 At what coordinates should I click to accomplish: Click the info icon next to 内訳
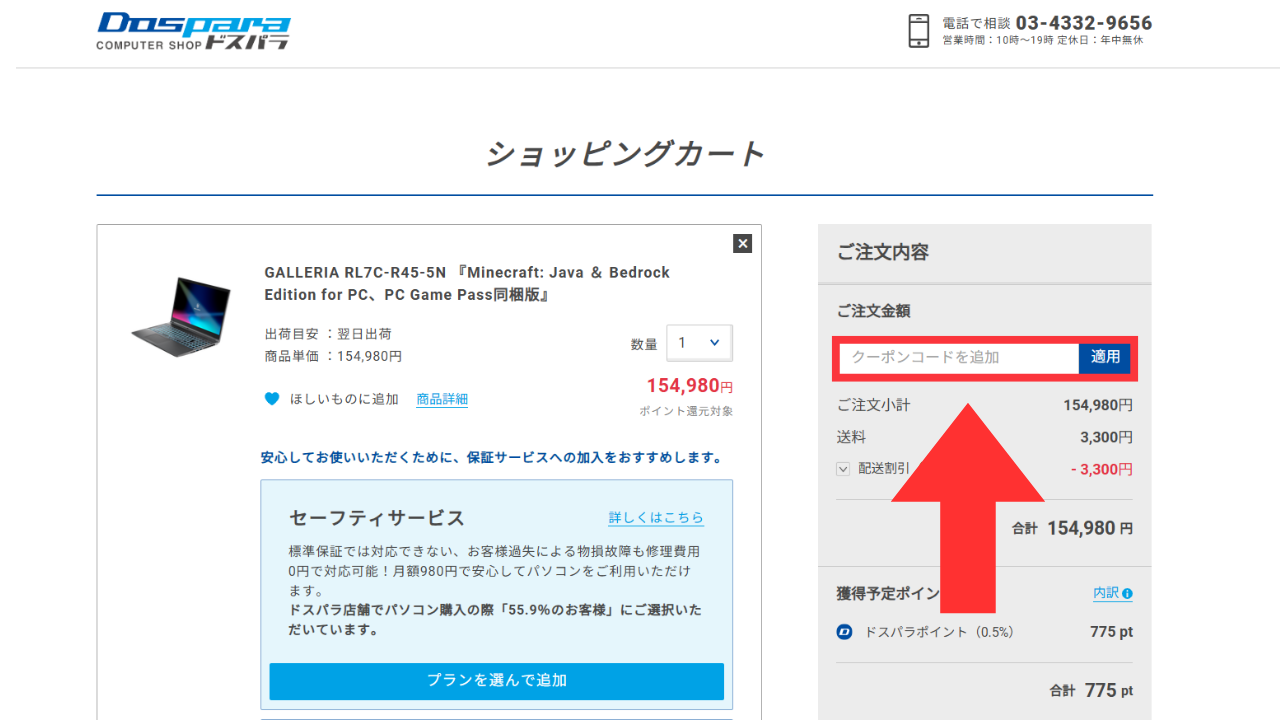1127,593
